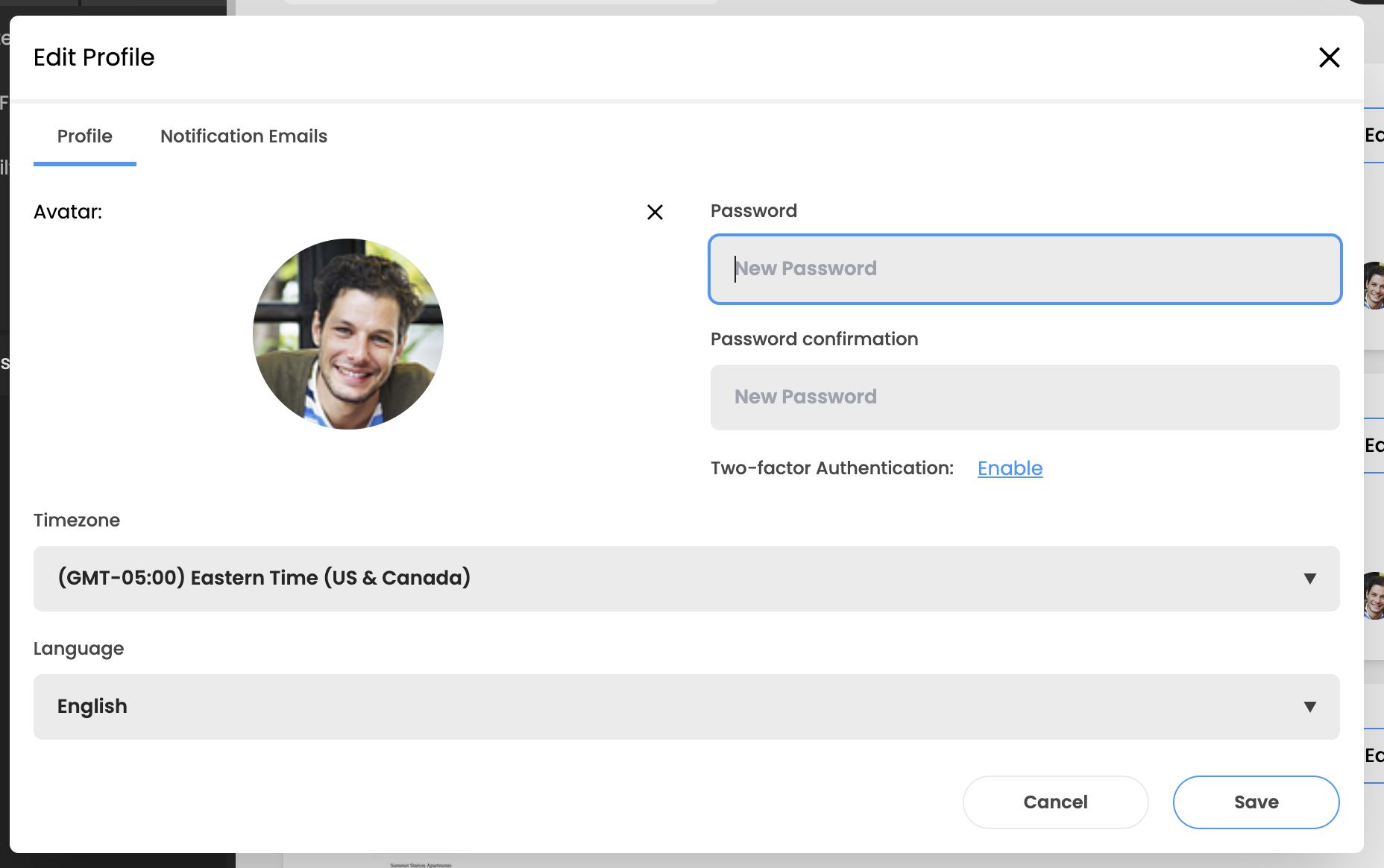Screen dimensions: 1384x868
Task: Click the Timezone label text
Action: pyautogui.click(x=77, y=521)
